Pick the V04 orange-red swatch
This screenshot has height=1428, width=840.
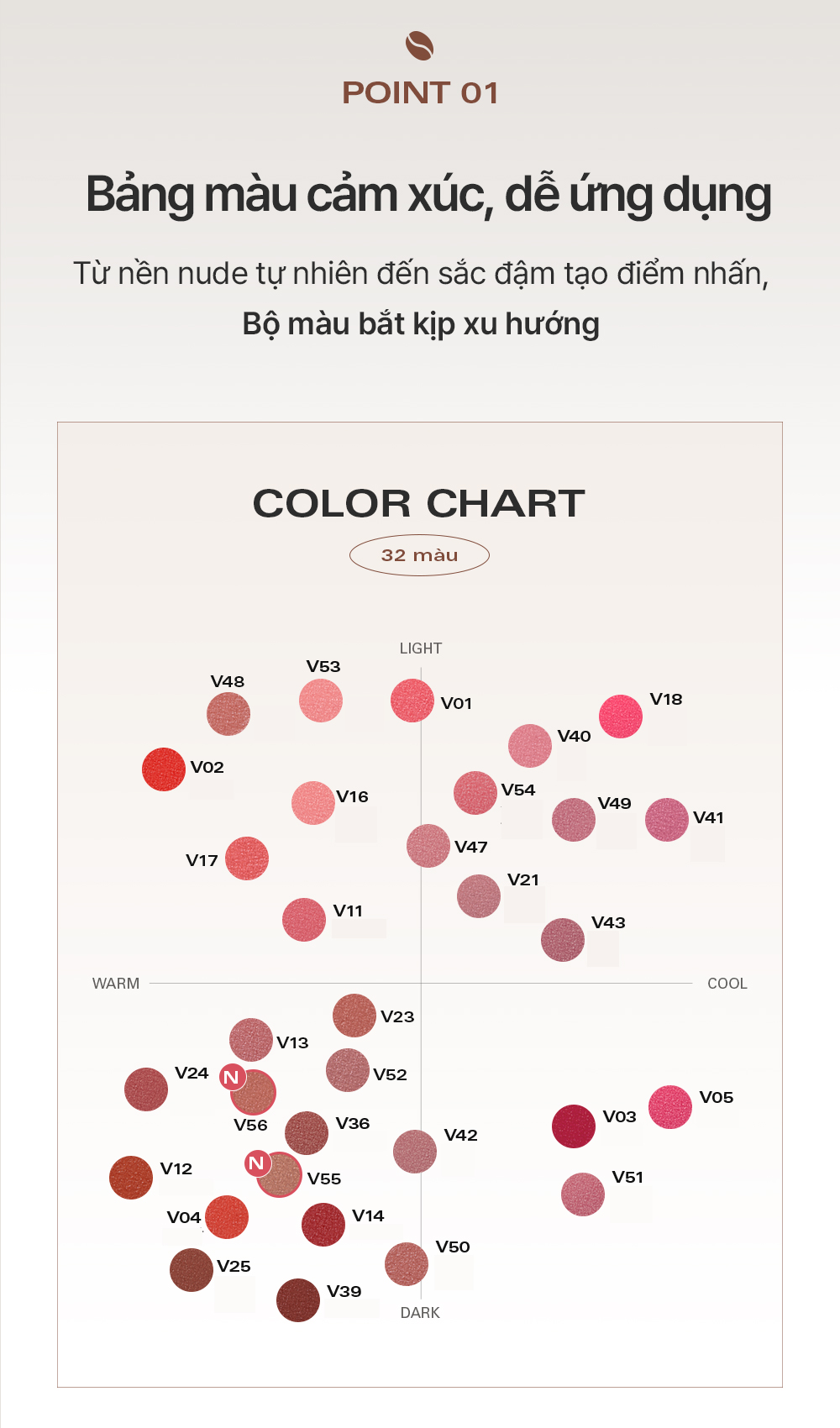pos(227,1217)
